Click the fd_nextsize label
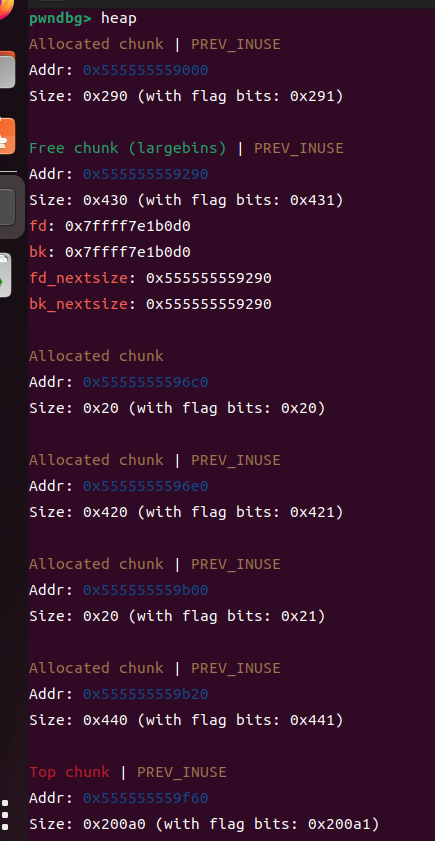This screenshot has width=435, height=841. pos(78,279)
